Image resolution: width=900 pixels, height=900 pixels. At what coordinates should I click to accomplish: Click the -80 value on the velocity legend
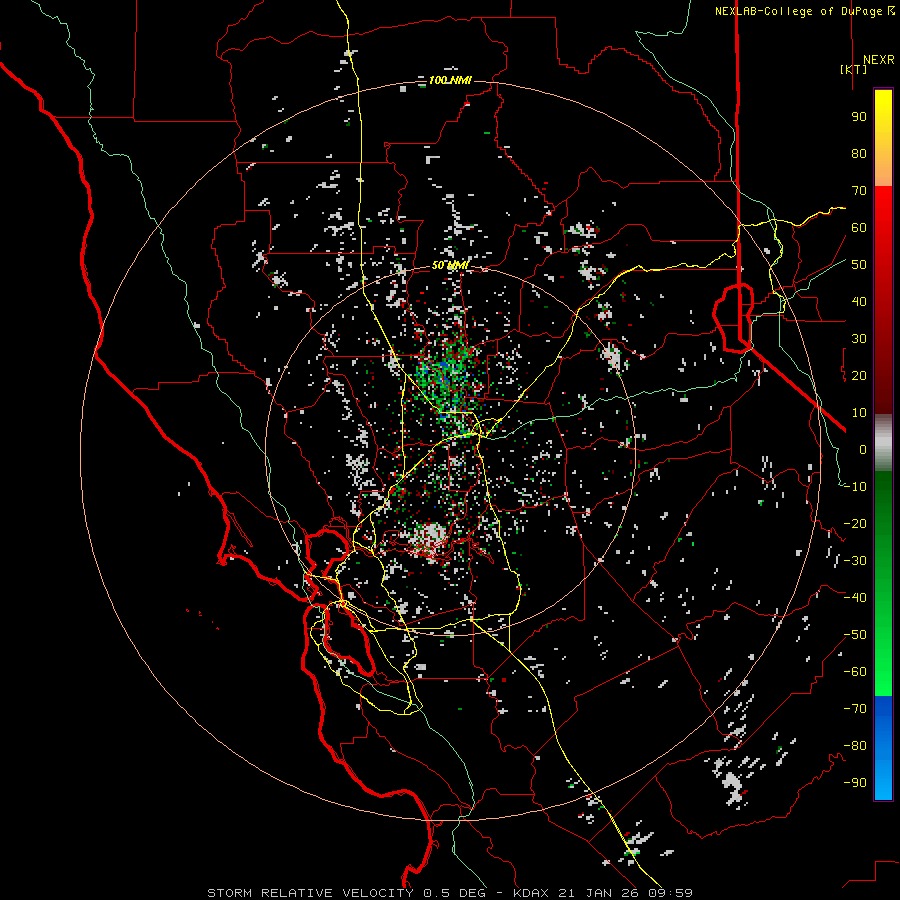coord(855,746)
